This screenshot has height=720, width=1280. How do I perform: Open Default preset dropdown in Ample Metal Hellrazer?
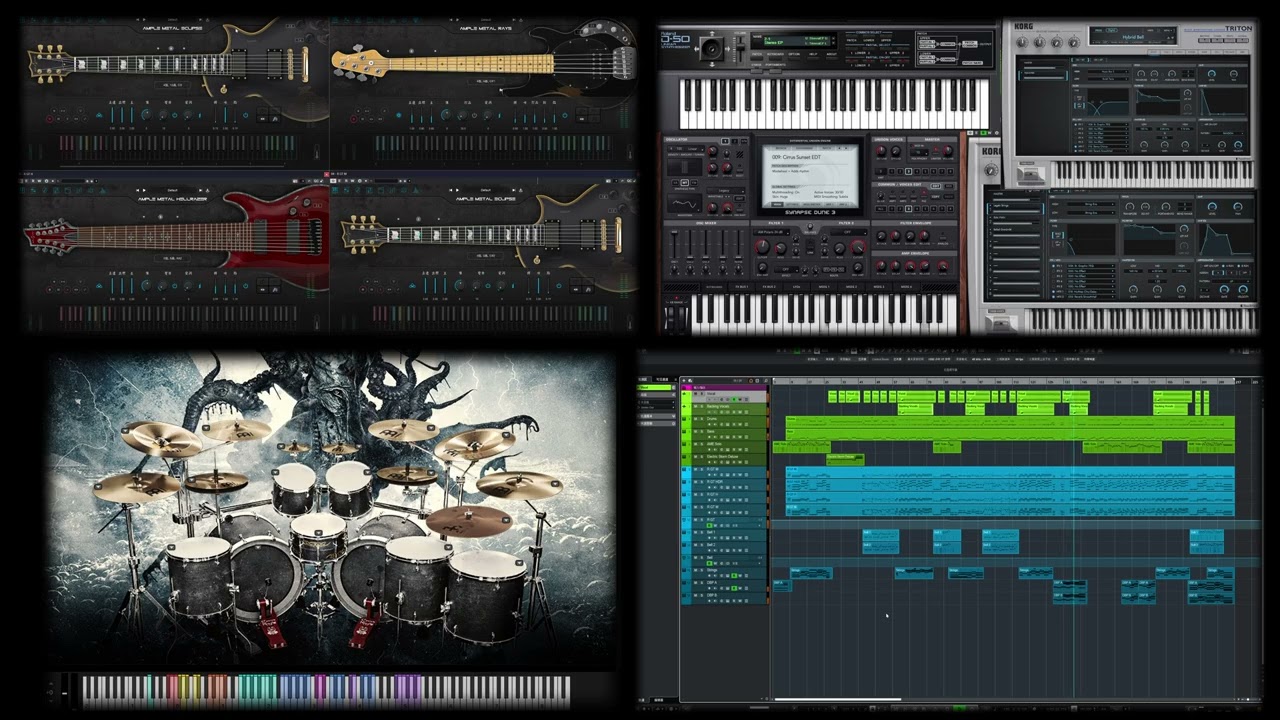tap(172, 190)
